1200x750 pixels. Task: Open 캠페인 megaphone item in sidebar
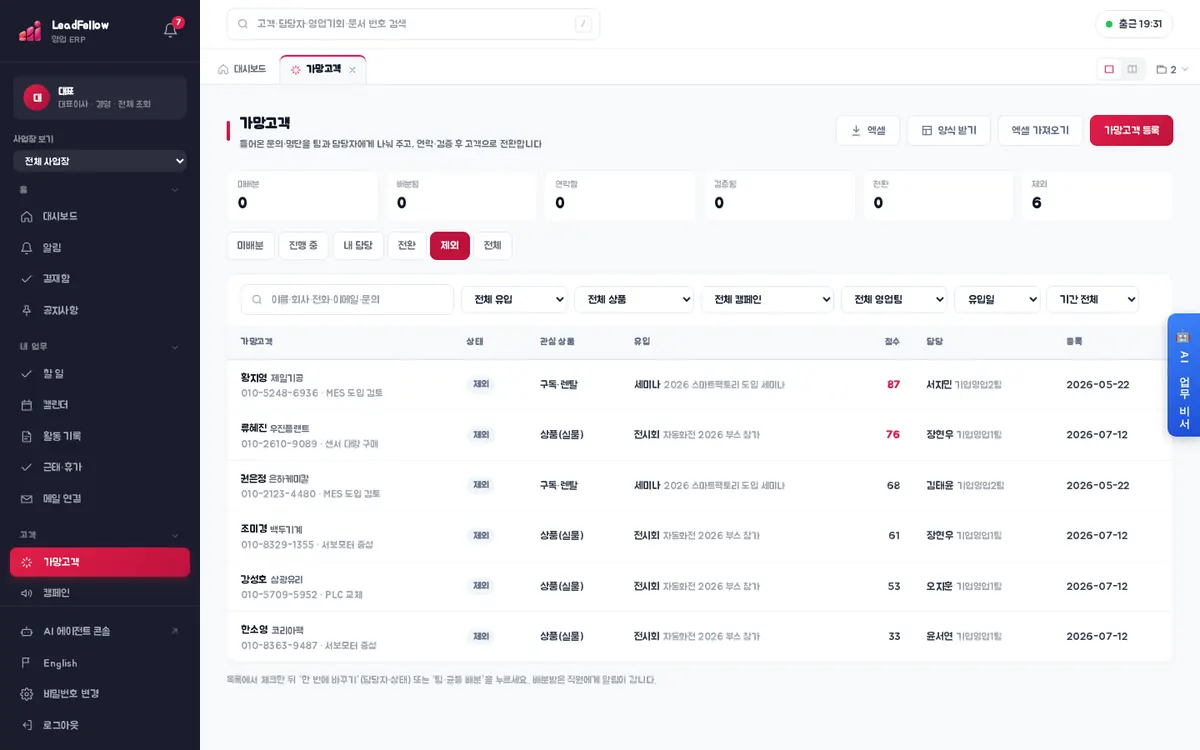click(100, 593)
